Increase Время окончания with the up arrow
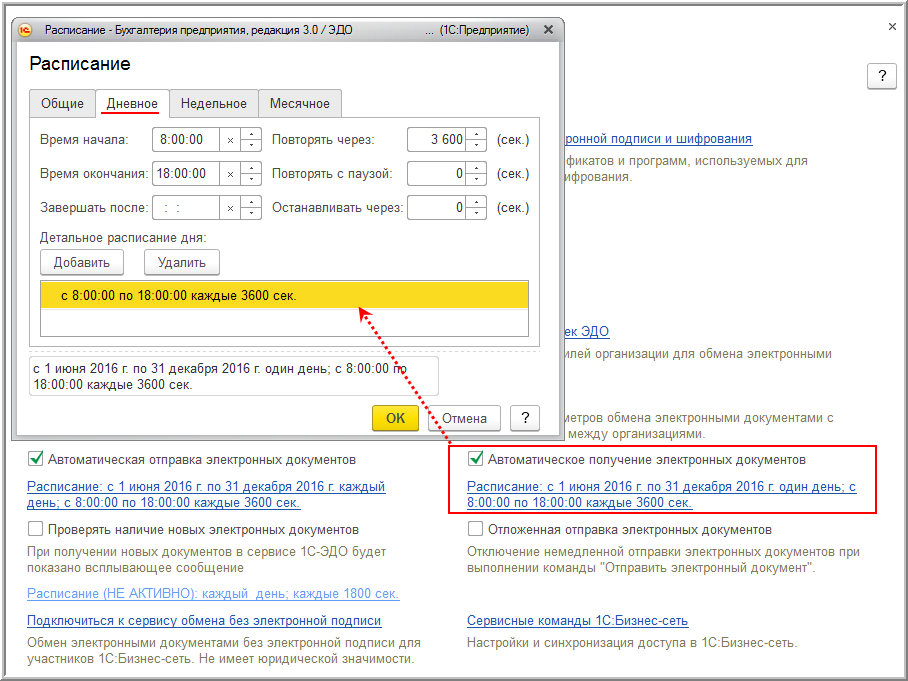The image size is (908, 681). [251, 168]
